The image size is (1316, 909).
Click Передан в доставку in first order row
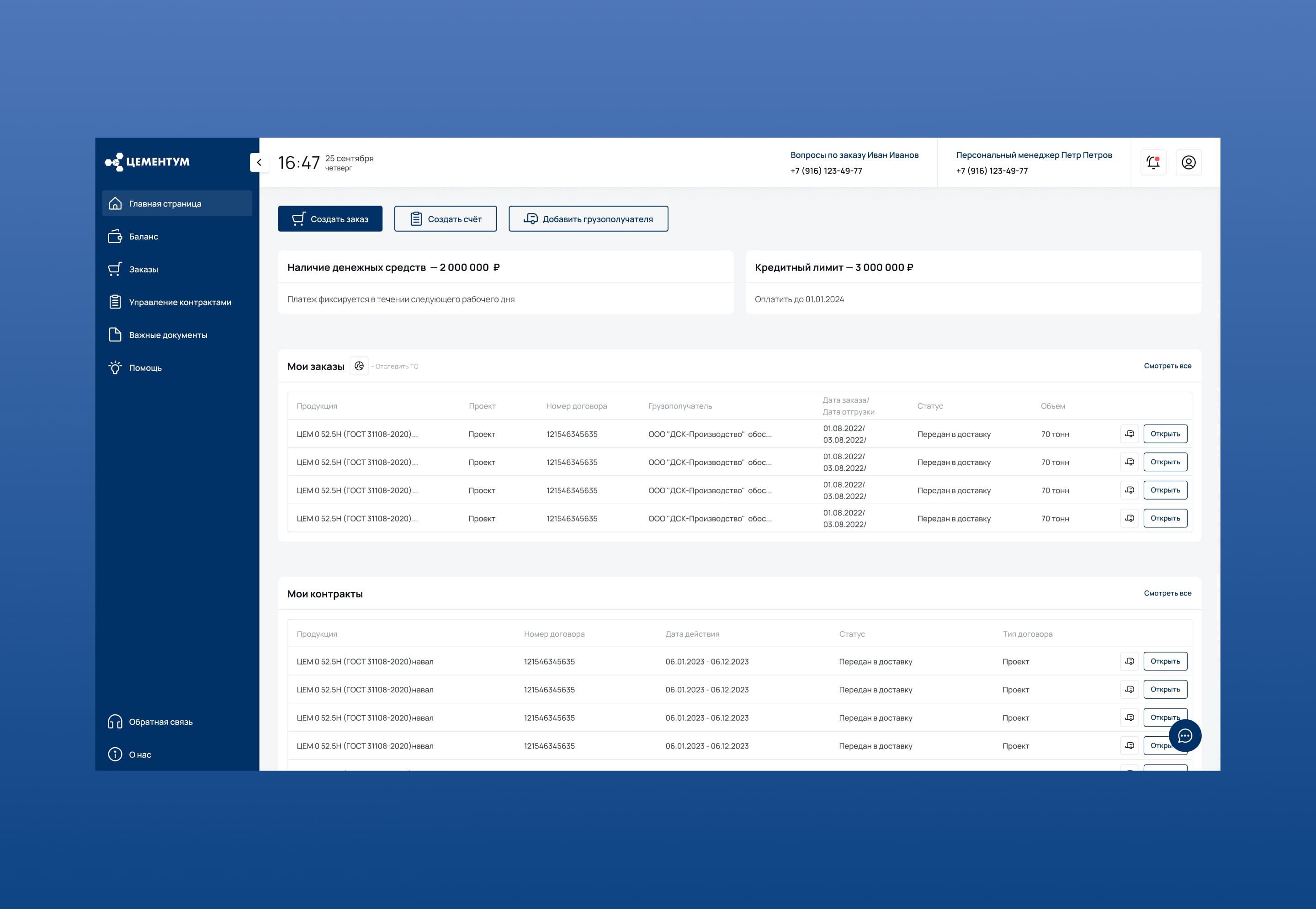tap(954, 434)
